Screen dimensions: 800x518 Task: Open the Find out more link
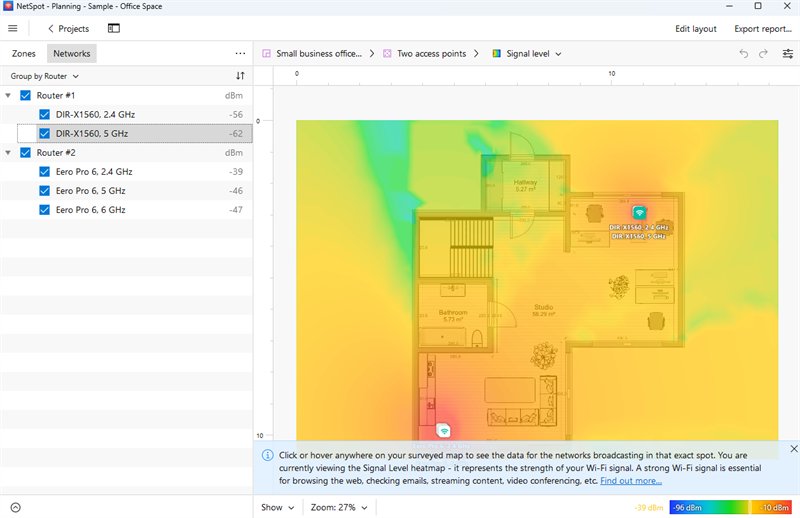pyautogui.click(x=630, y=481)
